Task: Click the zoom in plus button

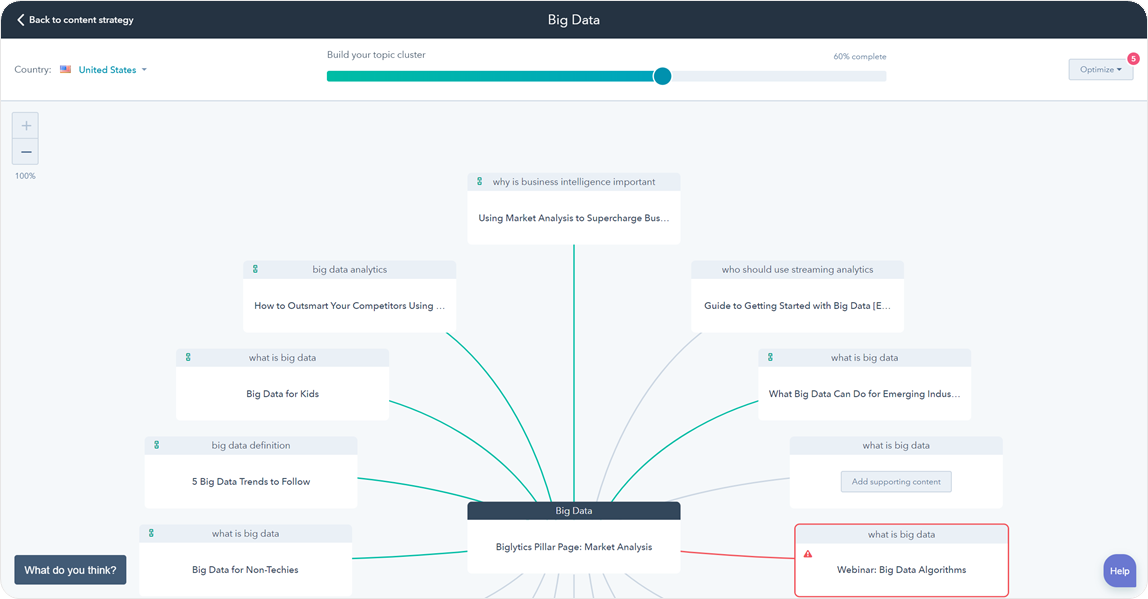Action: [x=26, y=126]
